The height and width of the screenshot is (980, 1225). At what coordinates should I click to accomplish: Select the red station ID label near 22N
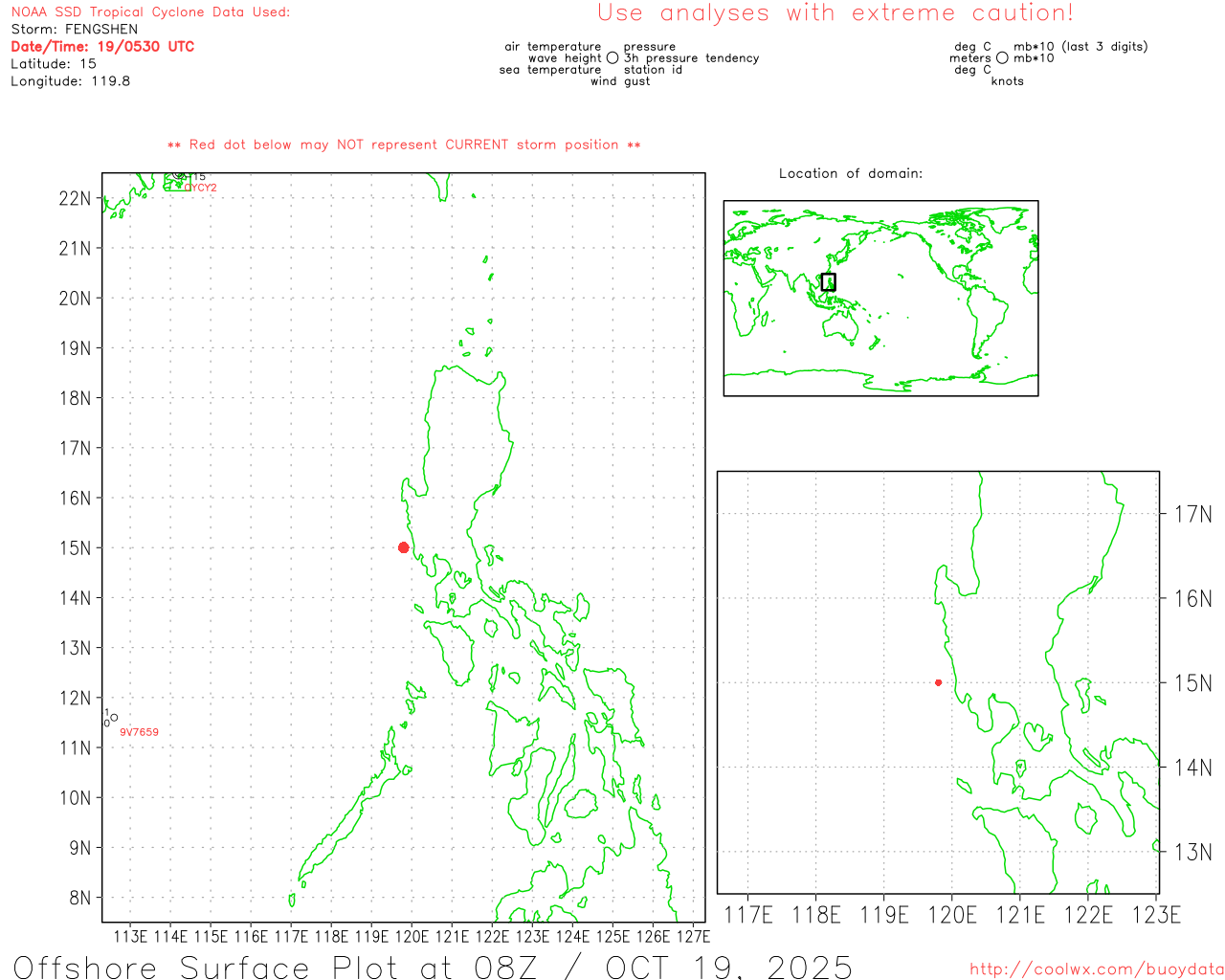201,188
